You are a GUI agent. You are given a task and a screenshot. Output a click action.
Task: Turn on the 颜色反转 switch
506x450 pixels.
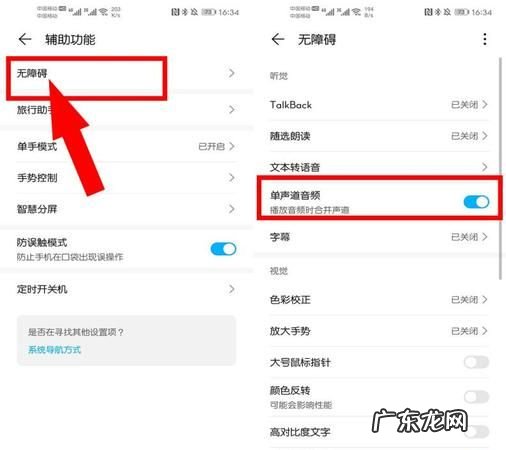click(476, 397)
